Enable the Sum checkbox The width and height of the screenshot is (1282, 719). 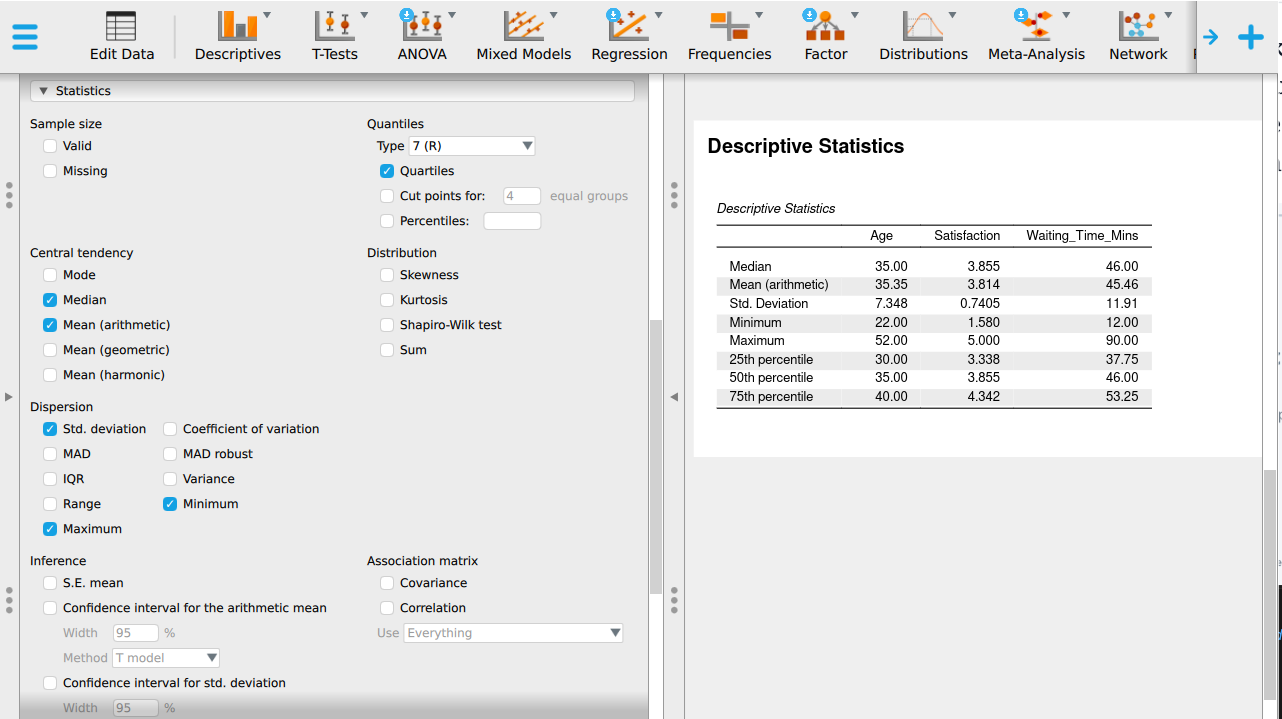387,350
